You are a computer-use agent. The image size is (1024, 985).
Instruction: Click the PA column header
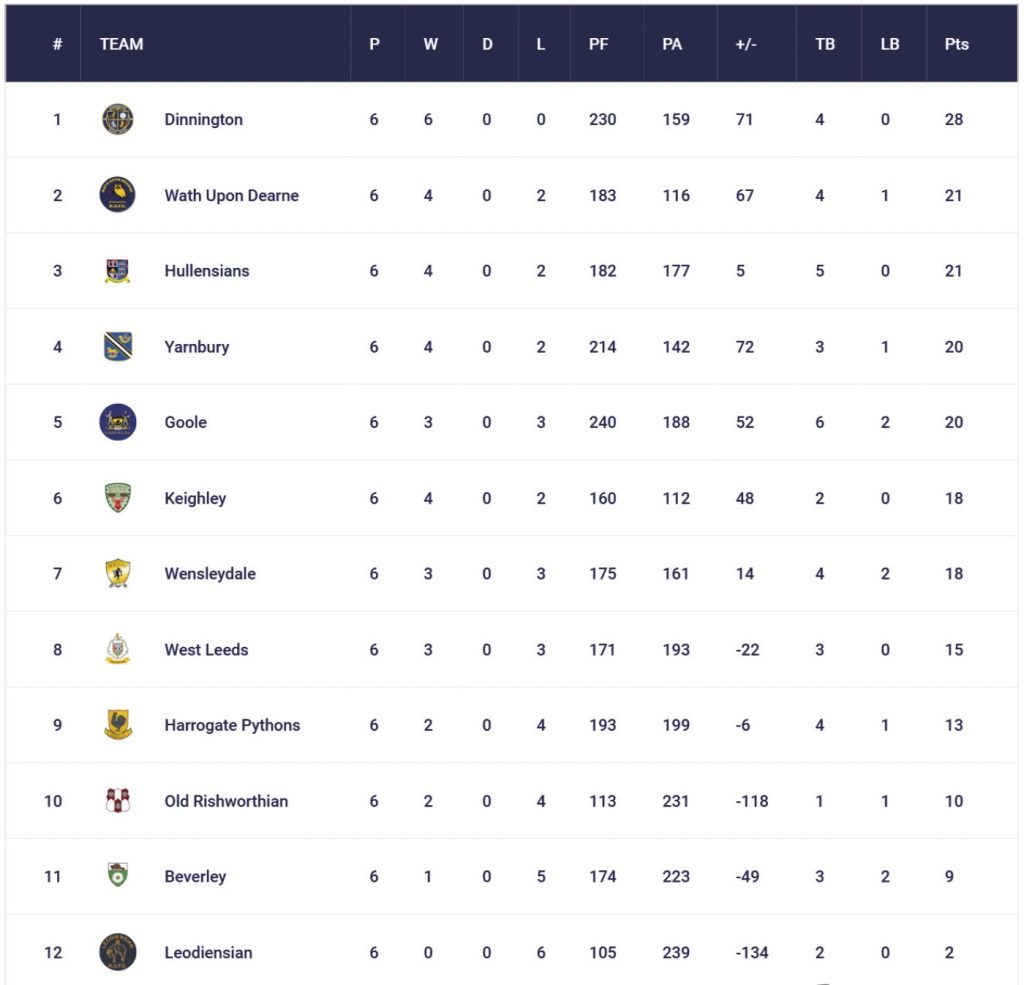[x=672, y=44]
